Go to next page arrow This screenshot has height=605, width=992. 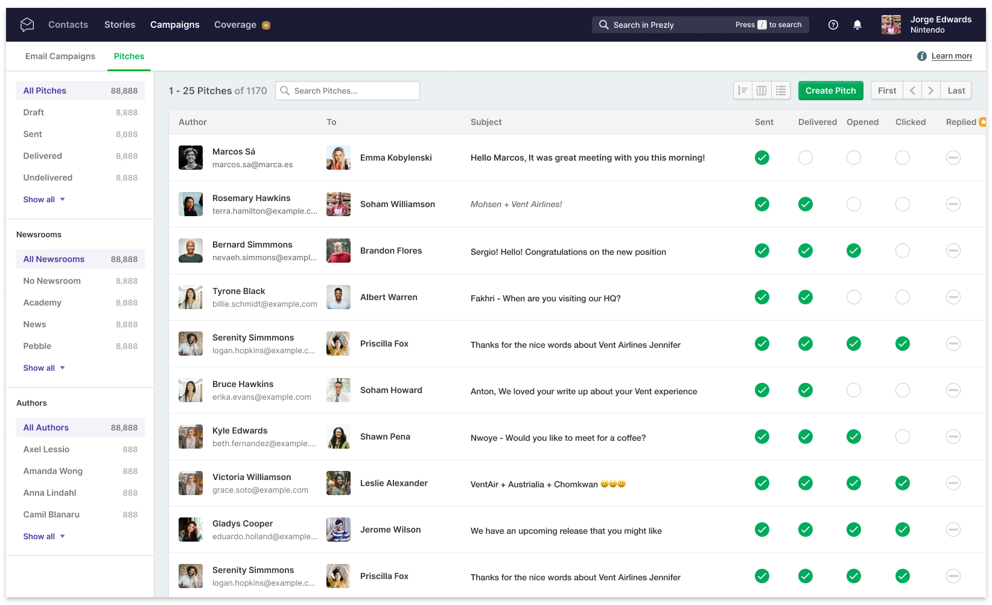pyautogui.click(x=931, y=91)
